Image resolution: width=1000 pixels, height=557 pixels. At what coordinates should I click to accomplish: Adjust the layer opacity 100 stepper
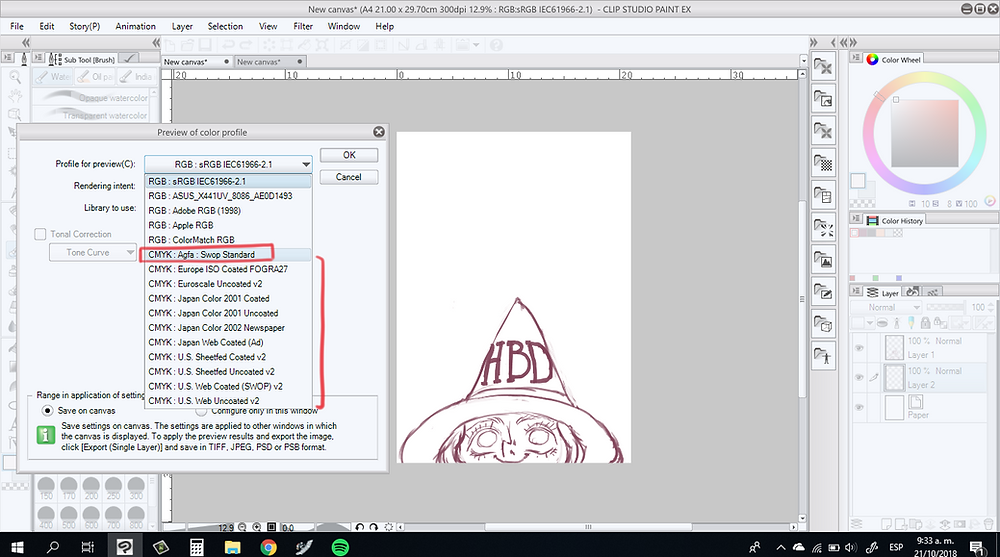click(990, 307)
